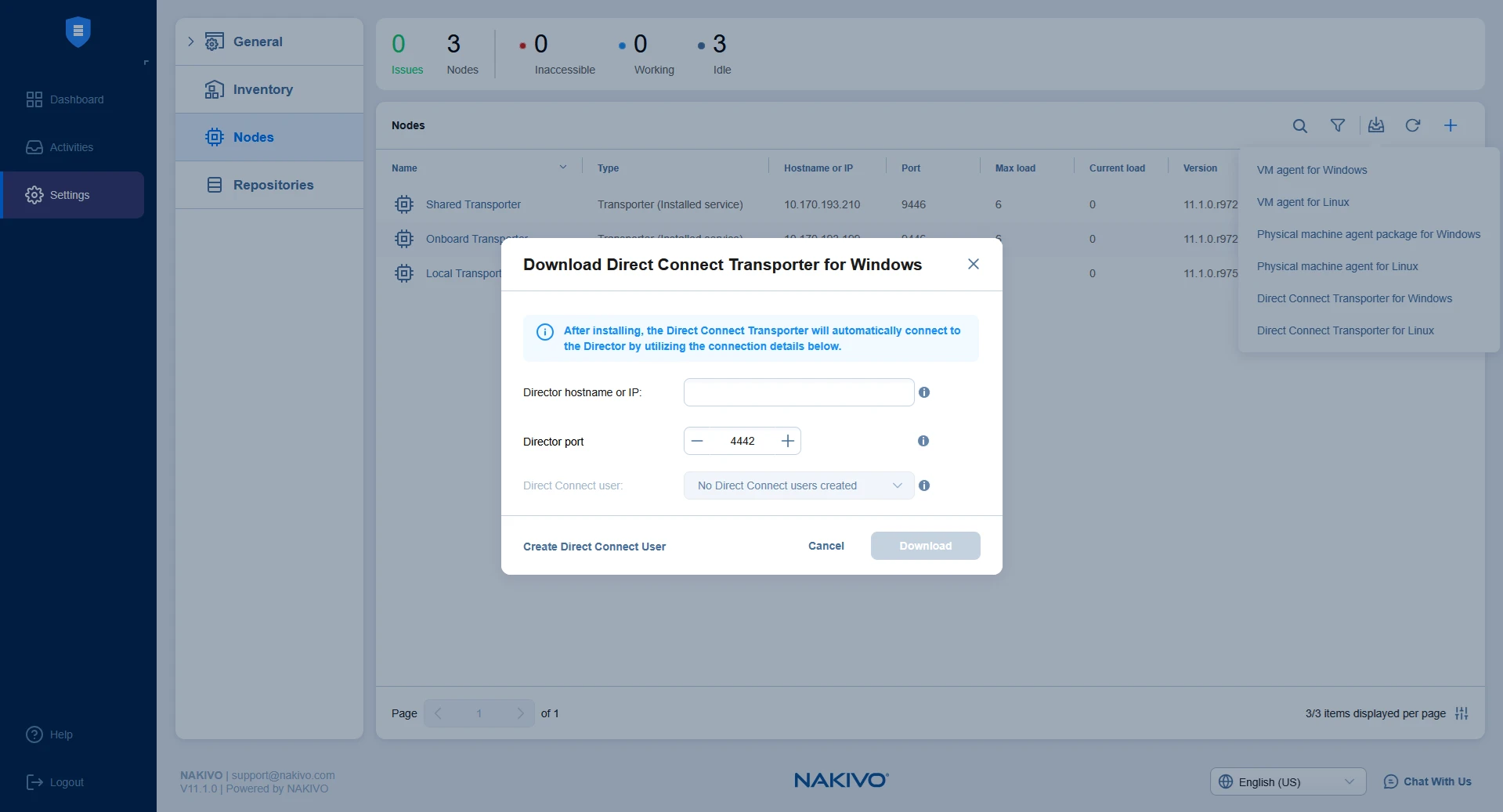Click the Help icon in the sidebar
The width and height of the screenshot is (1503, 812).
tap(34, 734)
